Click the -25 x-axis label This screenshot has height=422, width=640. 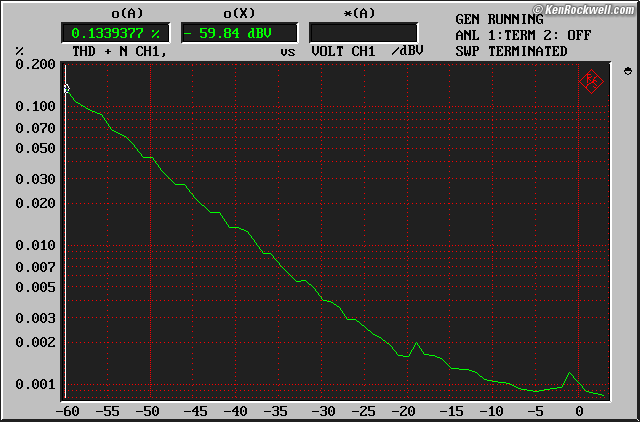(363, 411)
